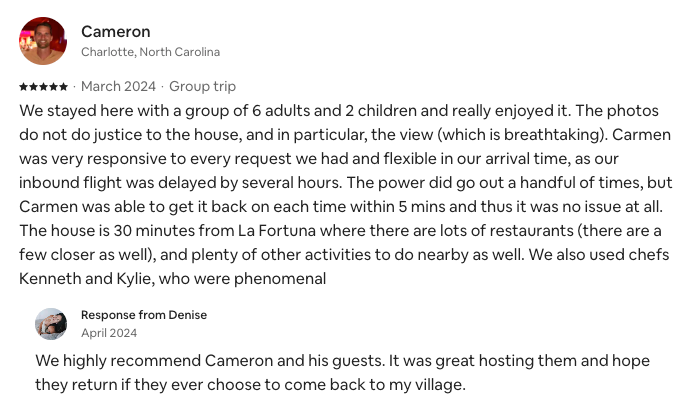Click Denise's host profile photo
693x420 pixels.
(52, 323)
